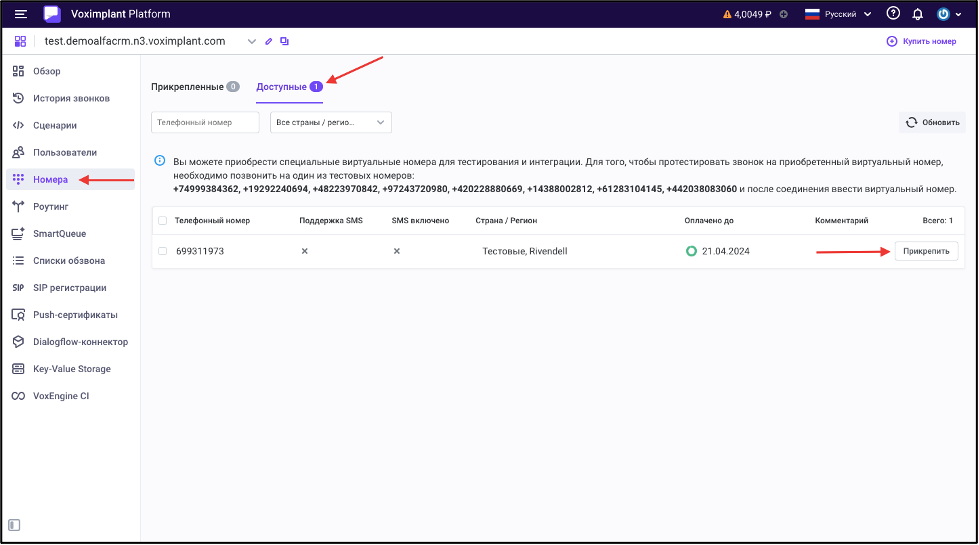The width and height of the screenshot is (979, 545).
Task: Expand the application name dropdown chevron
Action: [252, 41]
